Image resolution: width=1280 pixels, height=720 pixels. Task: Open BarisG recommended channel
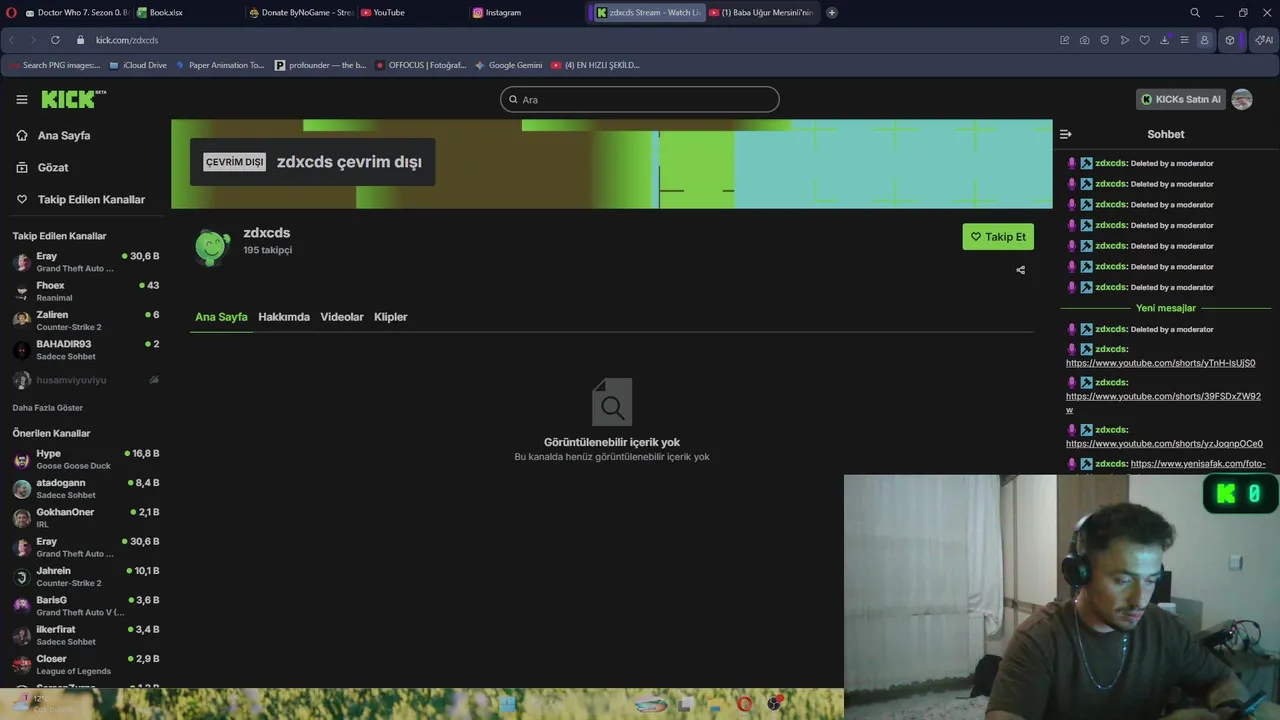[x=86, y=606]
